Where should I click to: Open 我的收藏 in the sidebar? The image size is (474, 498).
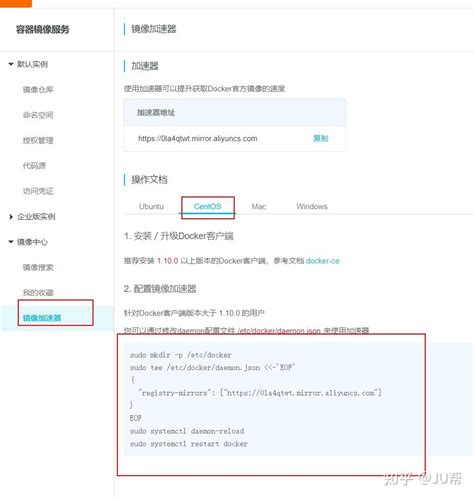(x=38, y=293)
